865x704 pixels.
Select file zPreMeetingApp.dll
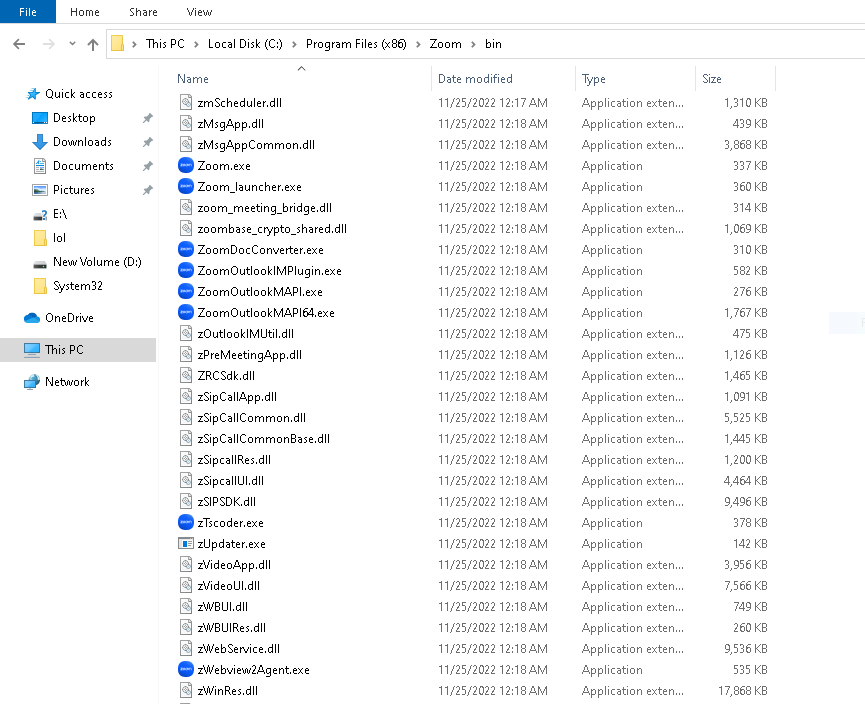point(249,355)
